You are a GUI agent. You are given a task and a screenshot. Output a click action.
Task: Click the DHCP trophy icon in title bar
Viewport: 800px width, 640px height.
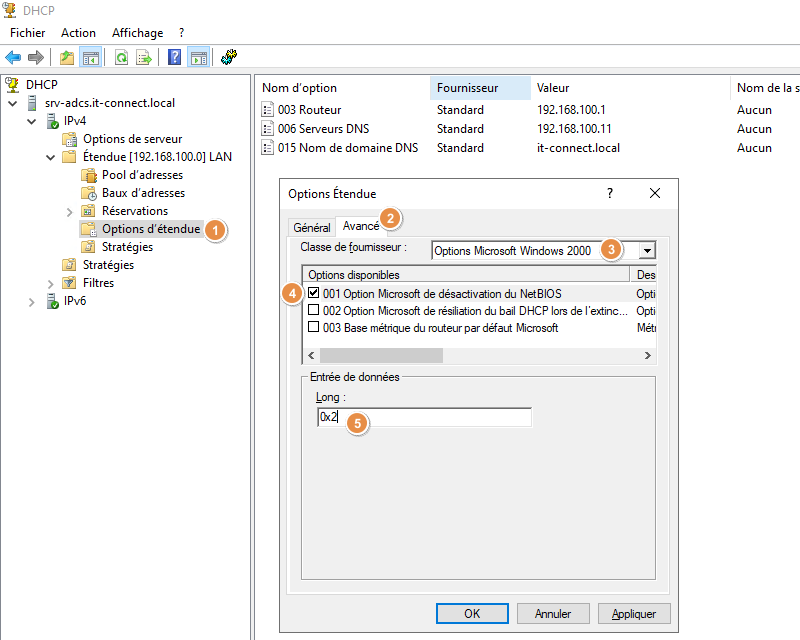tap(10, 10)
